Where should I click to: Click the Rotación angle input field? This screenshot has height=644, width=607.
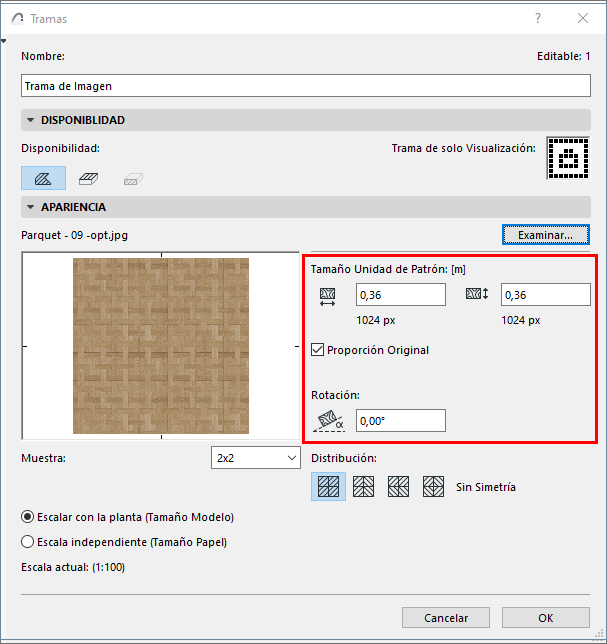[401, 421]
